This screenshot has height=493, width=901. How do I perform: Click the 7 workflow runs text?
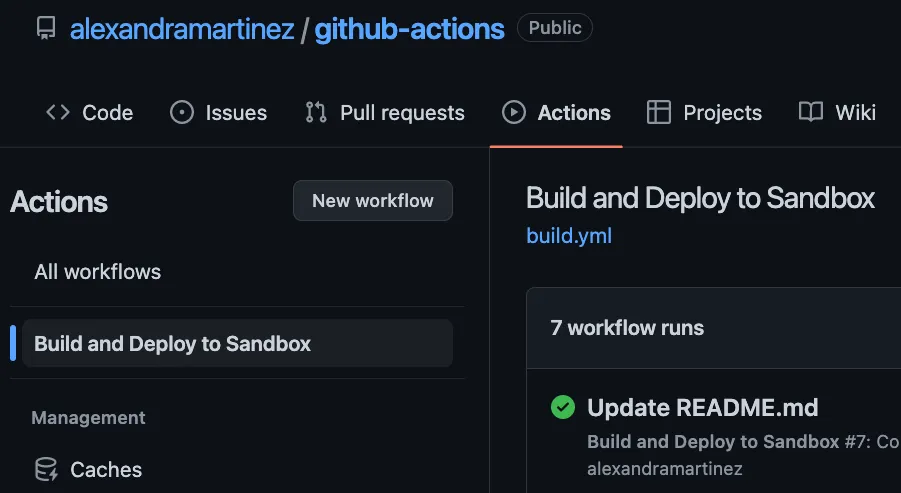pyautogui.click(x=627, y=328)
